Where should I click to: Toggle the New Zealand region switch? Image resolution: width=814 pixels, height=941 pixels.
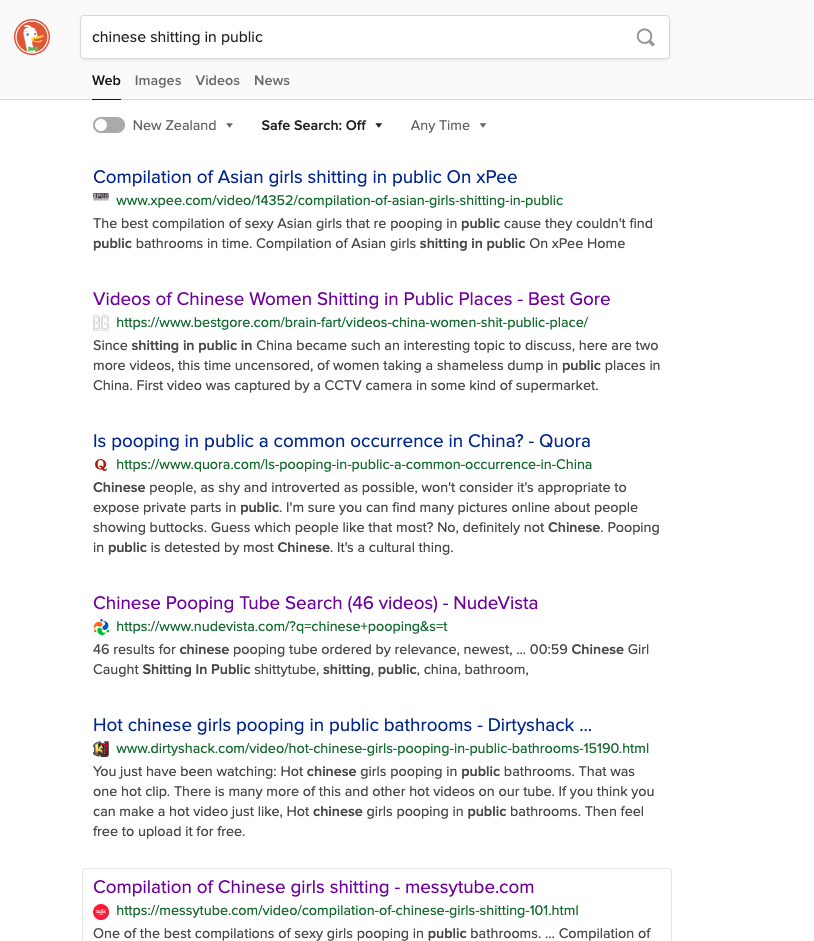pyautogui.click(x=109, y=125)
